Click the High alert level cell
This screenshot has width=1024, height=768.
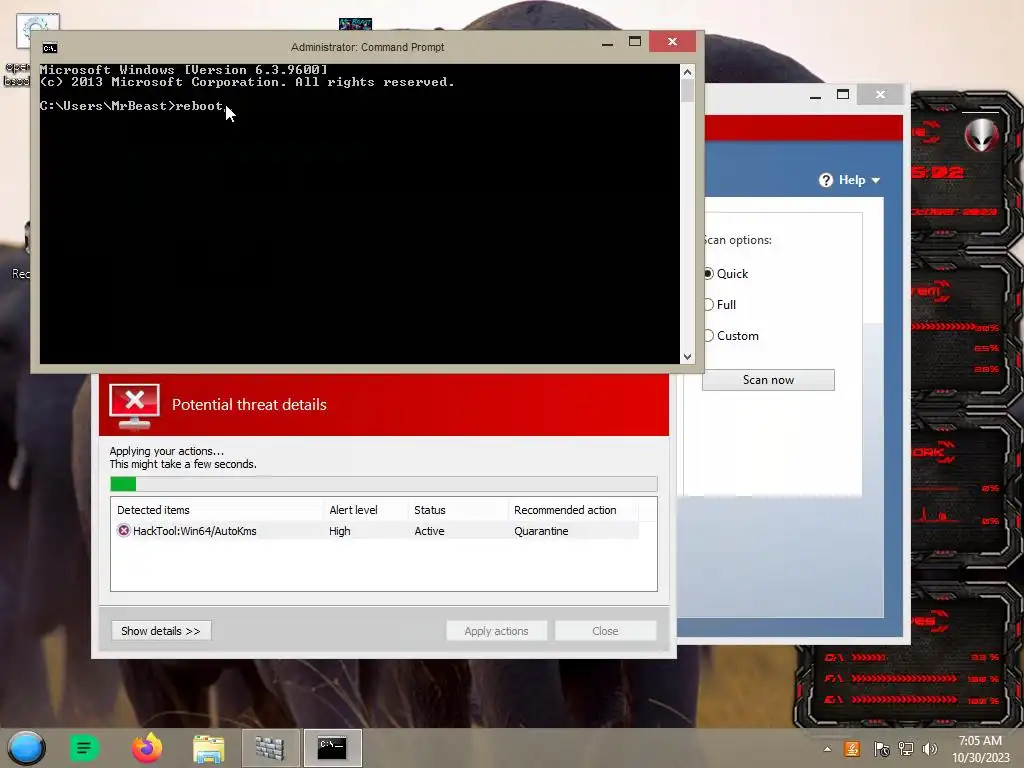click(340, 531)
